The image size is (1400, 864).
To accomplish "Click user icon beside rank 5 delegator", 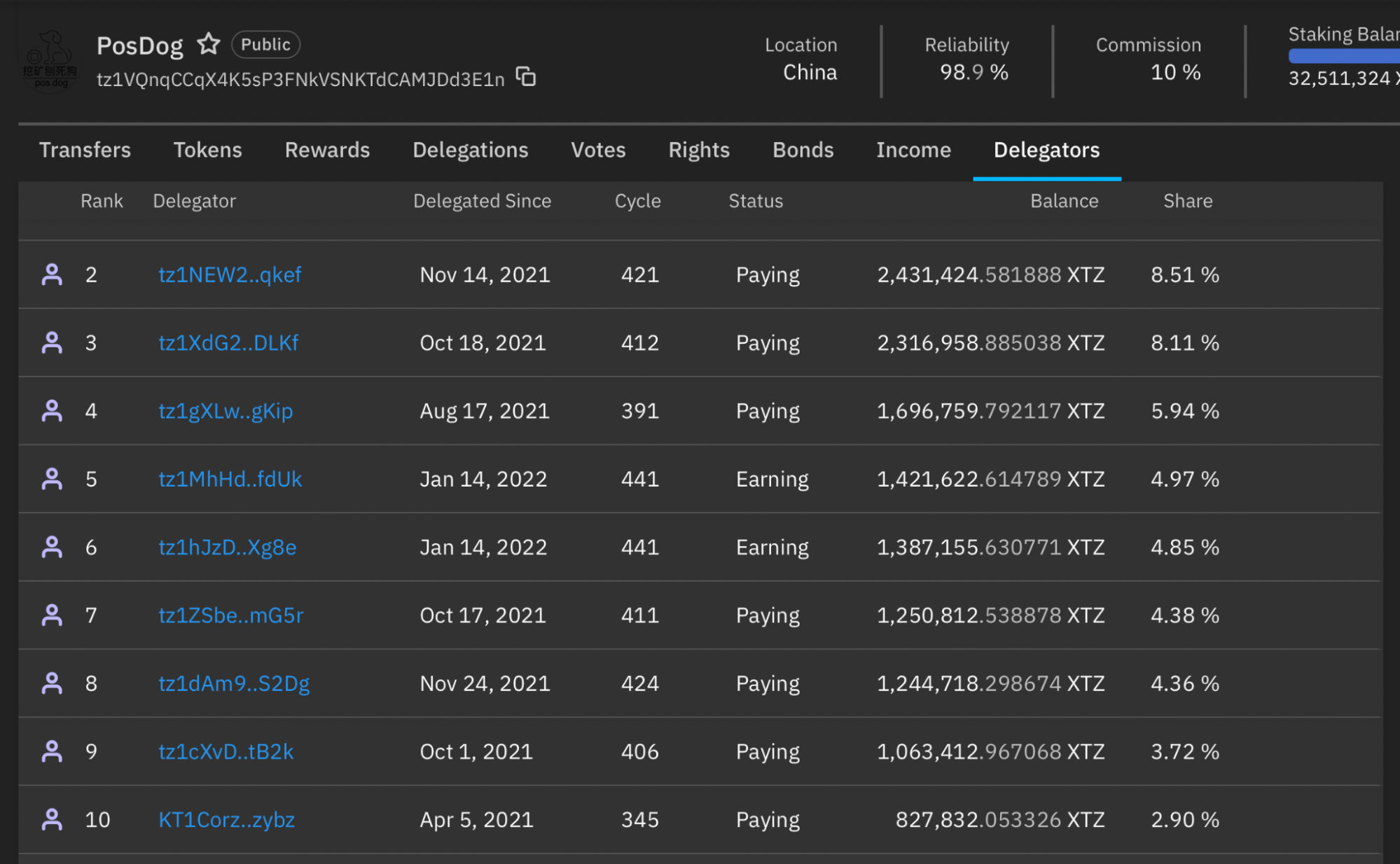I will pos(52,479).
